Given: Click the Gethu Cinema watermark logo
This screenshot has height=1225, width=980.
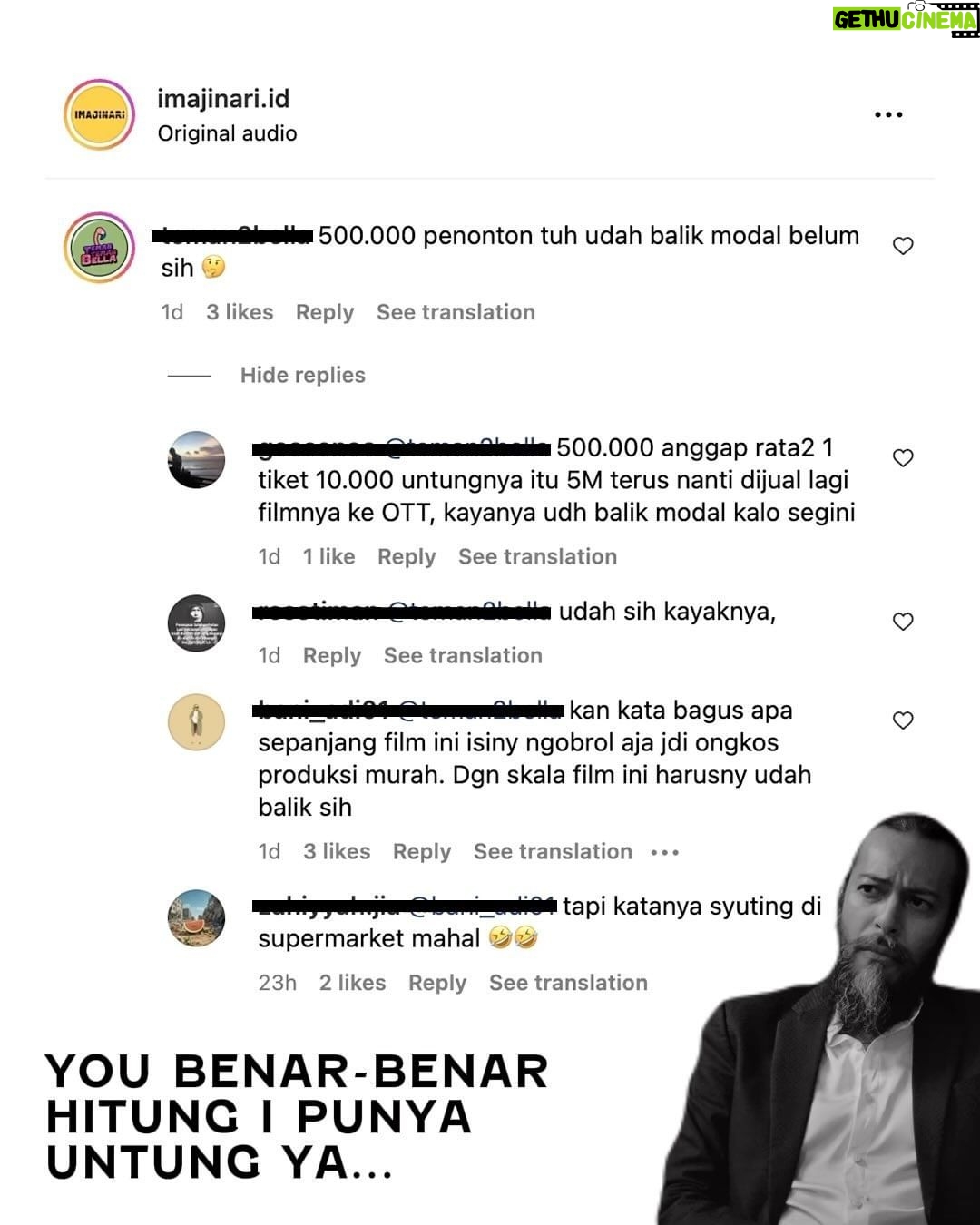Looking at the screenshot, I should (x=906, y=19).
